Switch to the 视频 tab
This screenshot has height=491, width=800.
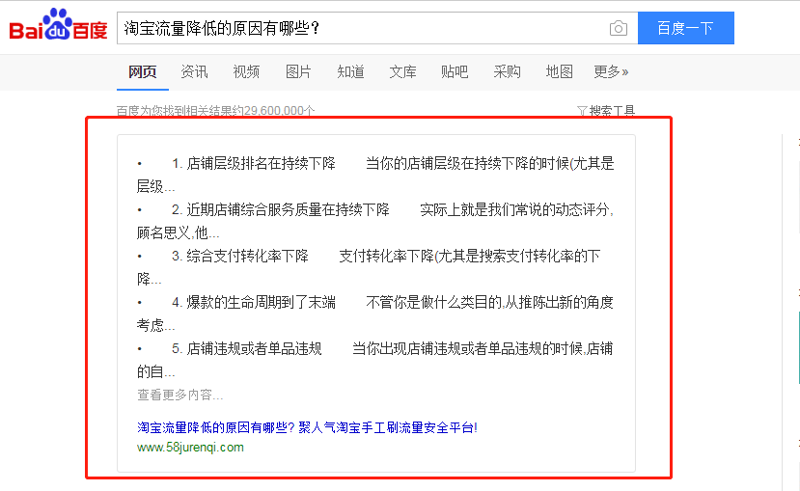point(246,72)
